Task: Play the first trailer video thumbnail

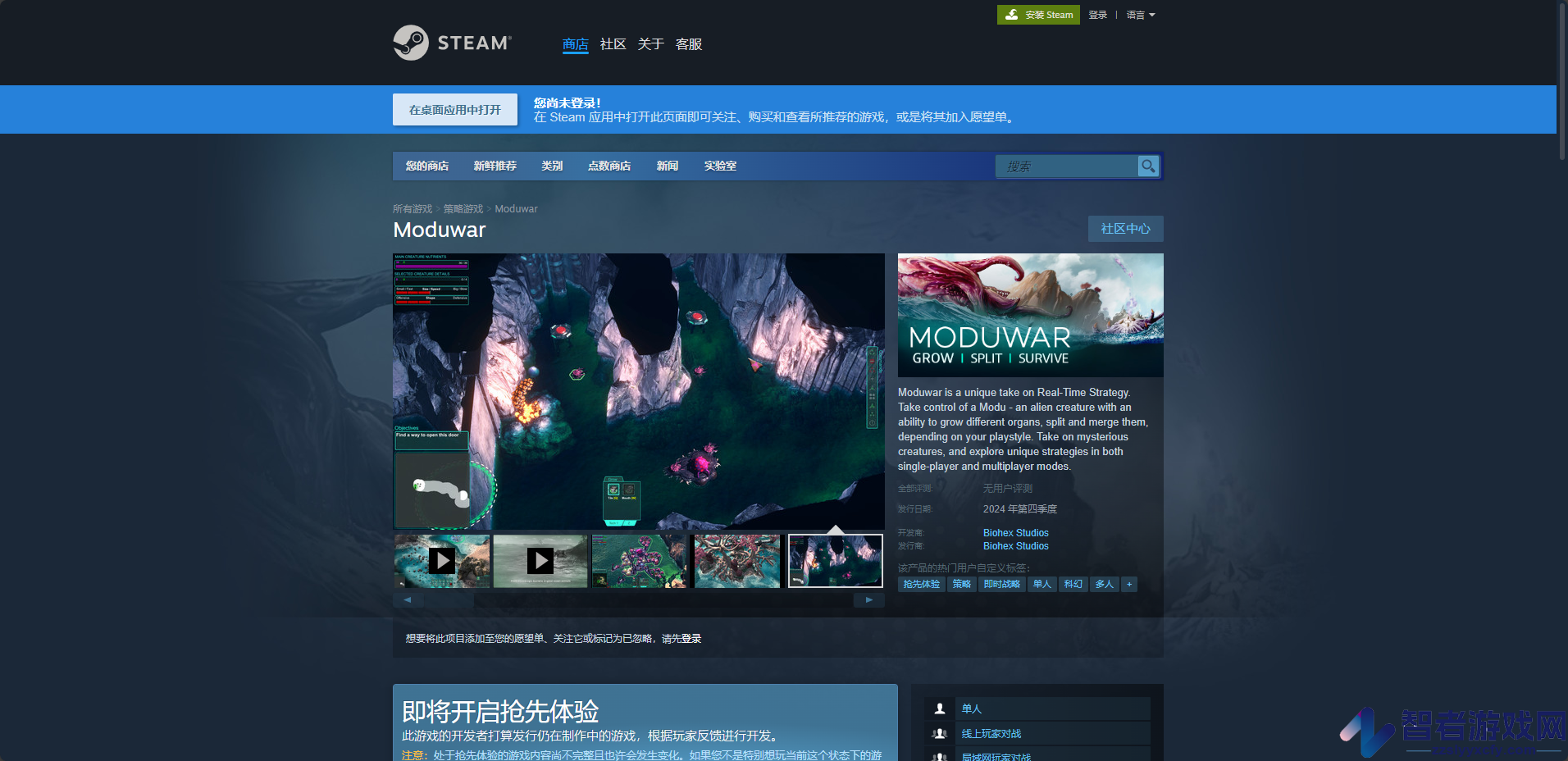Action: [442, 561]
